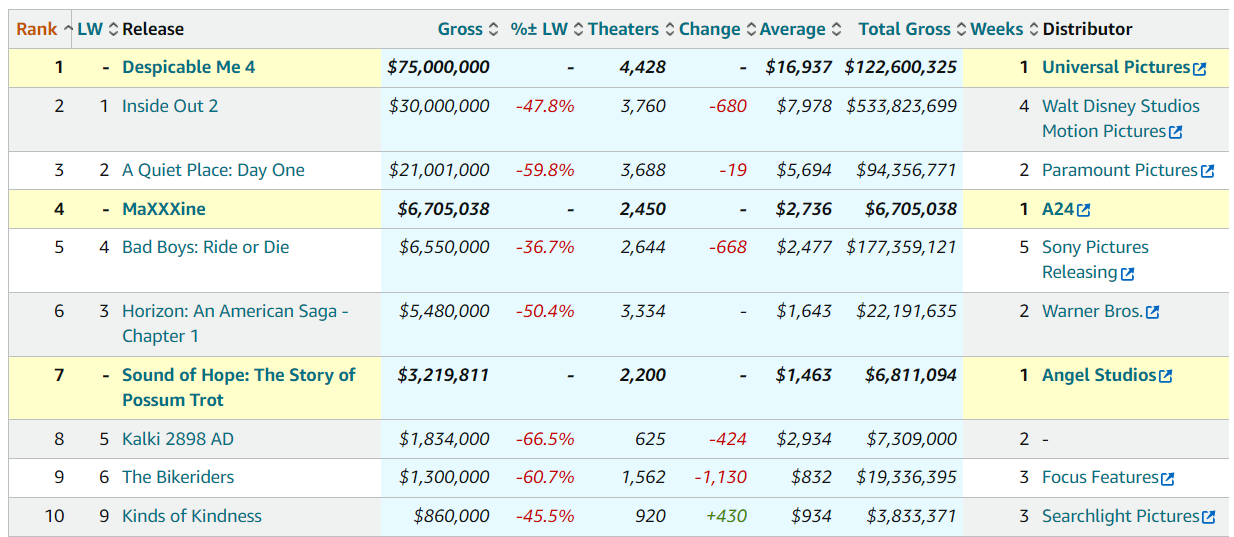Click external link icon next to Universal Pictures
The image size is (1234, 537).
pos(1200,69)
